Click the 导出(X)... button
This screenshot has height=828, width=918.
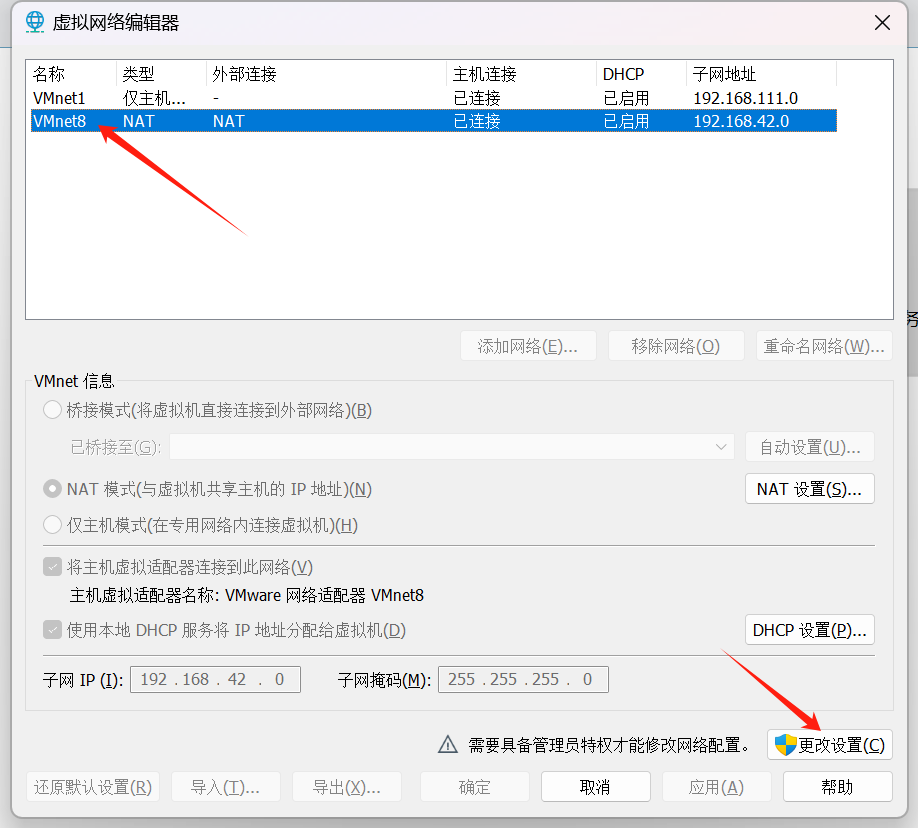(347, 786)
